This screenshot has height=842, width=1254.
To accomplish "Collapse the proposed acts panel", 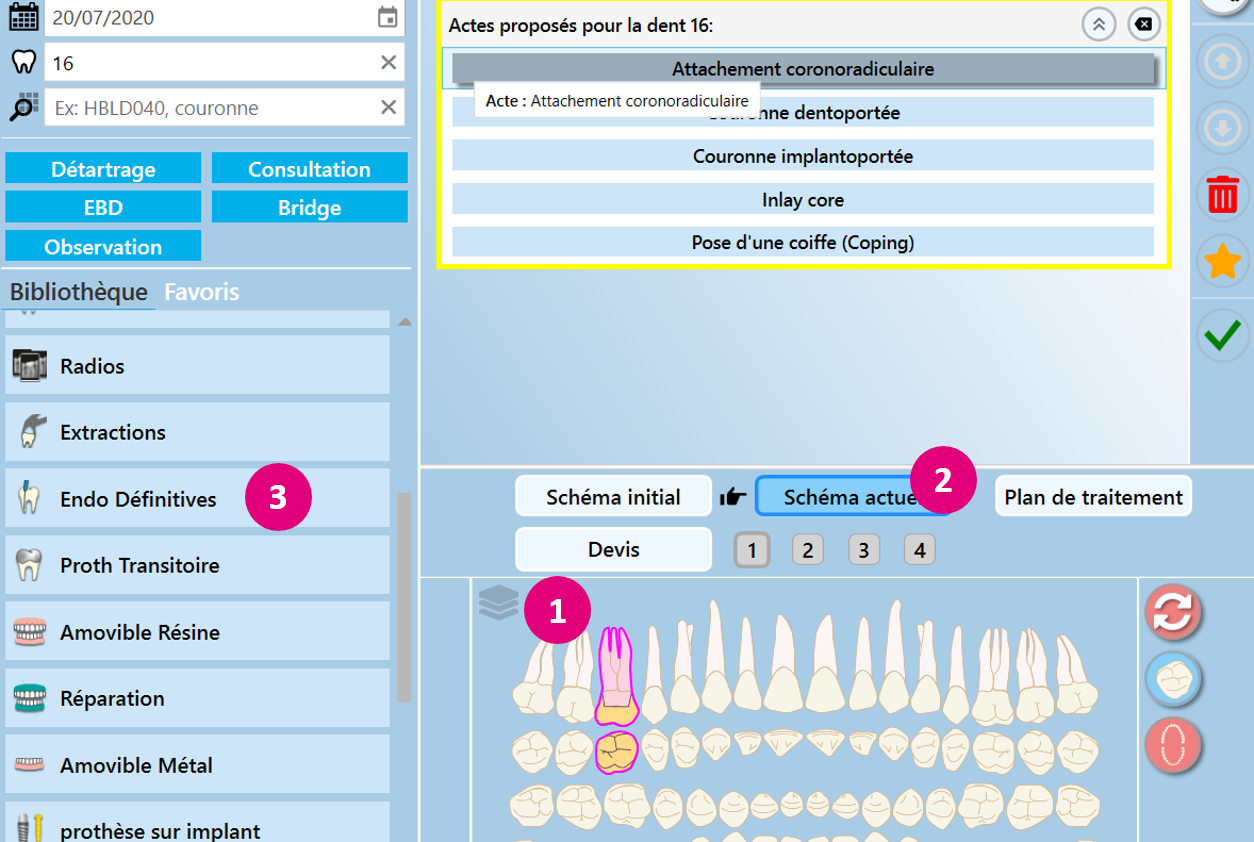I will coord(1099,25).
